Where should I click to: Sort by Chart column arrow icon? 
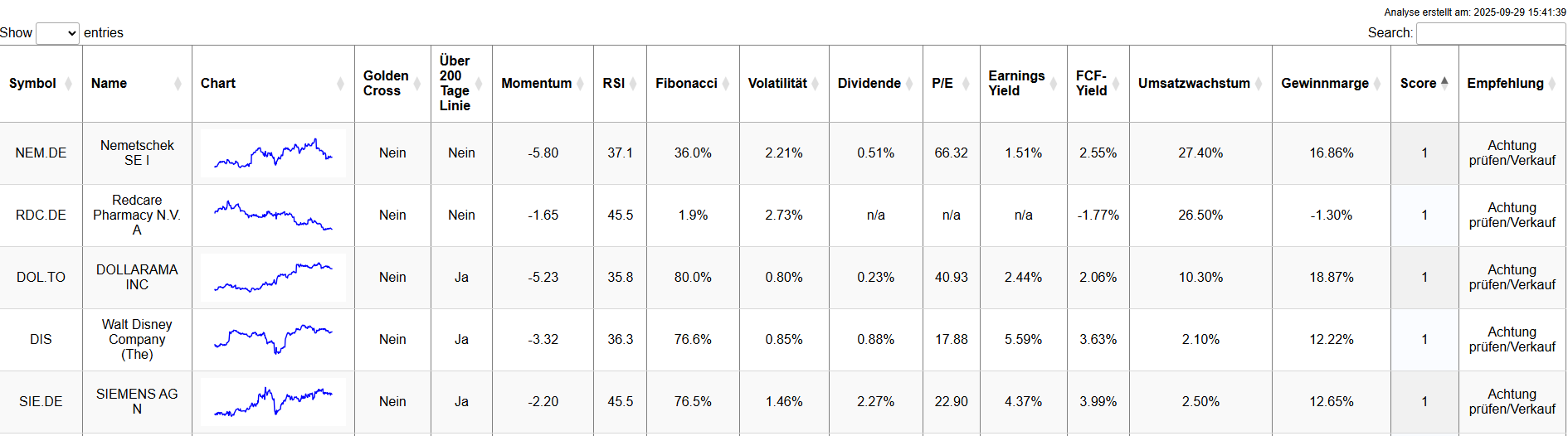click(340, 84)
